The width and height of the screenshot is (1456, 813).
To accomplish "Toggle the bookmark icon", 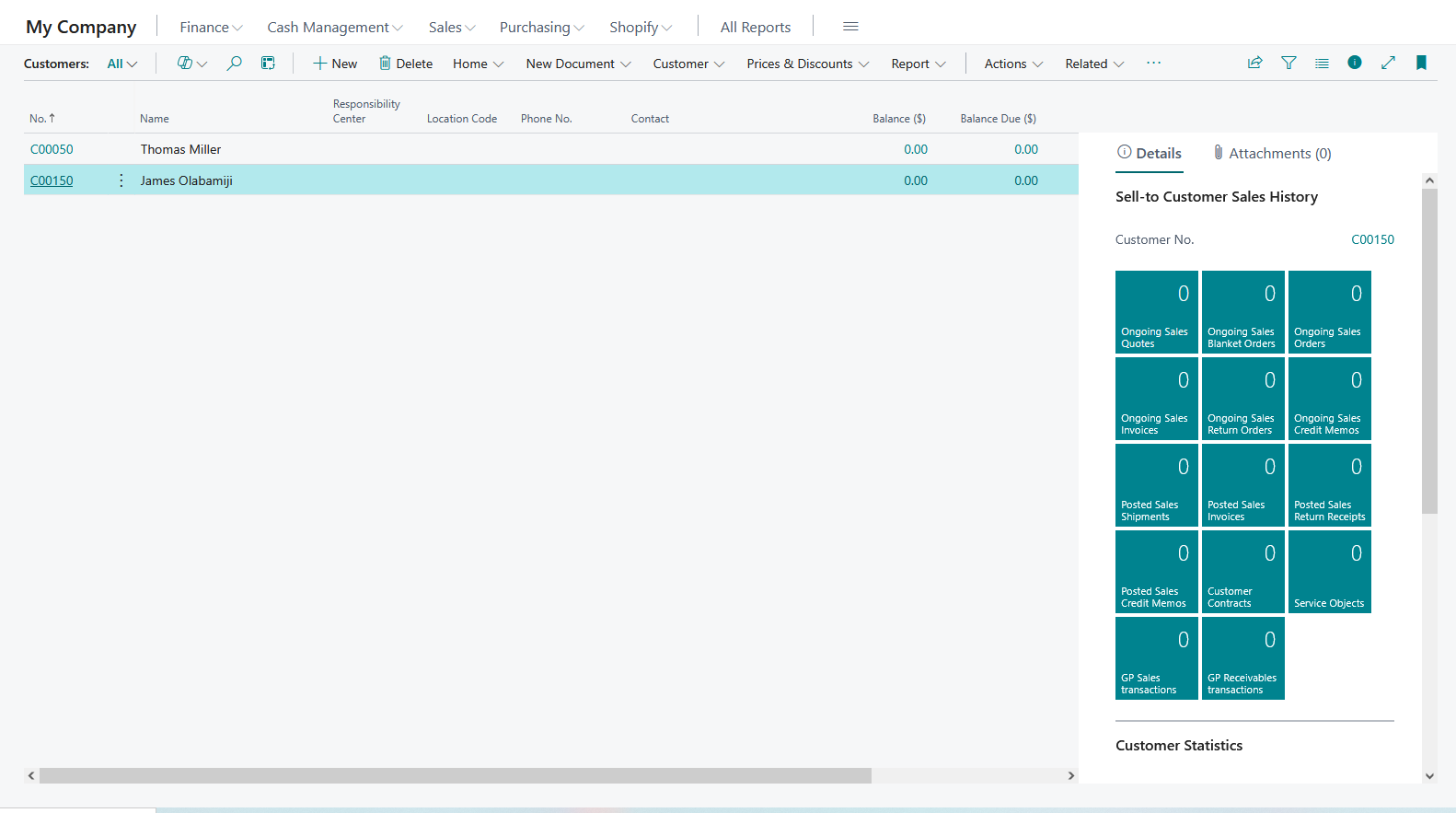I will (1421, 64).
